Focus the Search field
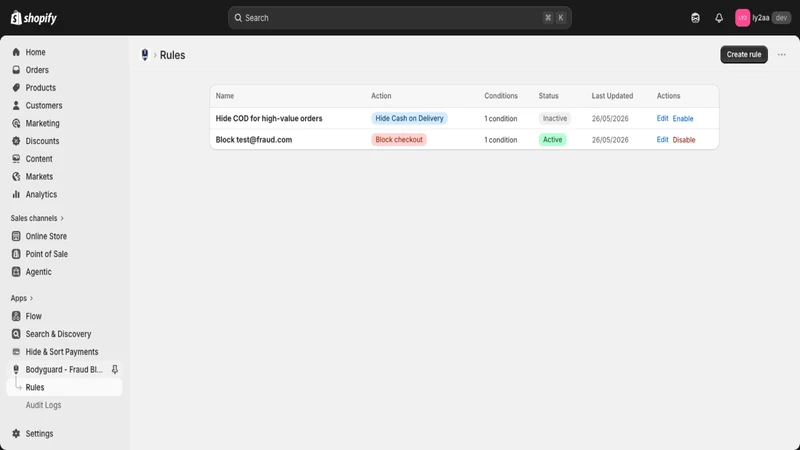800x450 pixels. point(399,18)
